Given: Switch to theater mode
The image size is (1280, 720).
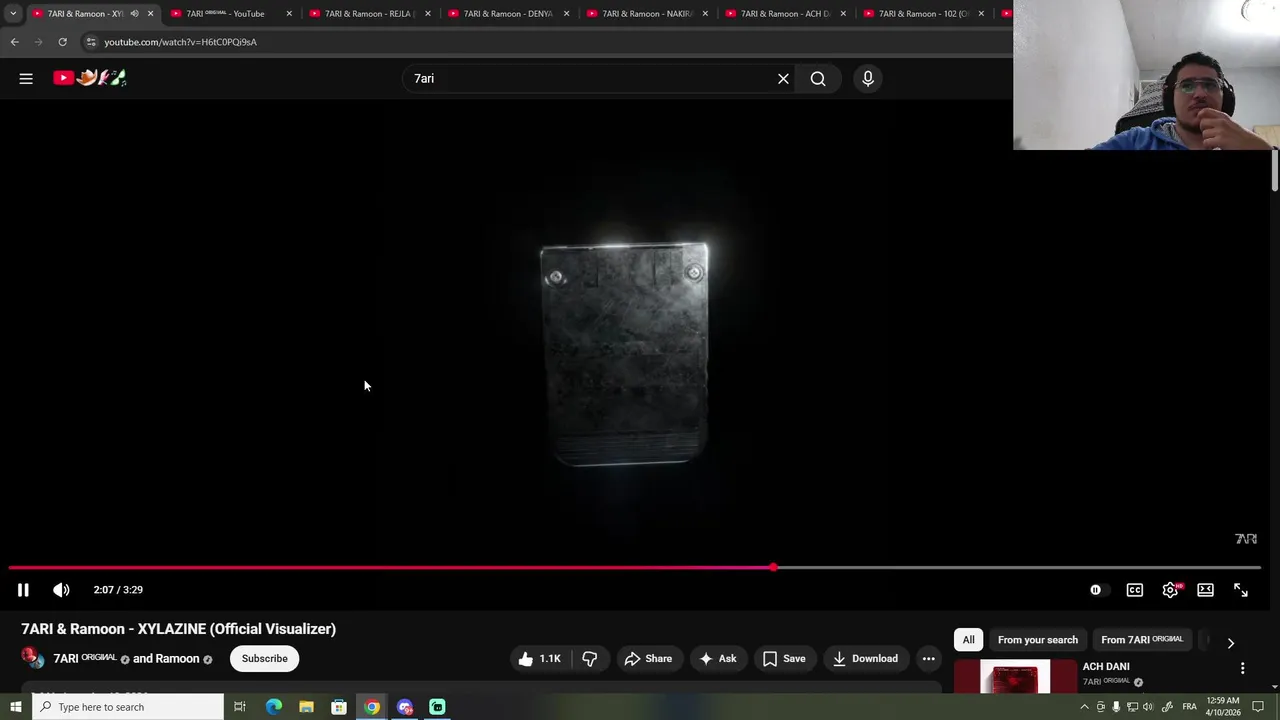Looking at the screenshot, I should [x=1205, y=590].
